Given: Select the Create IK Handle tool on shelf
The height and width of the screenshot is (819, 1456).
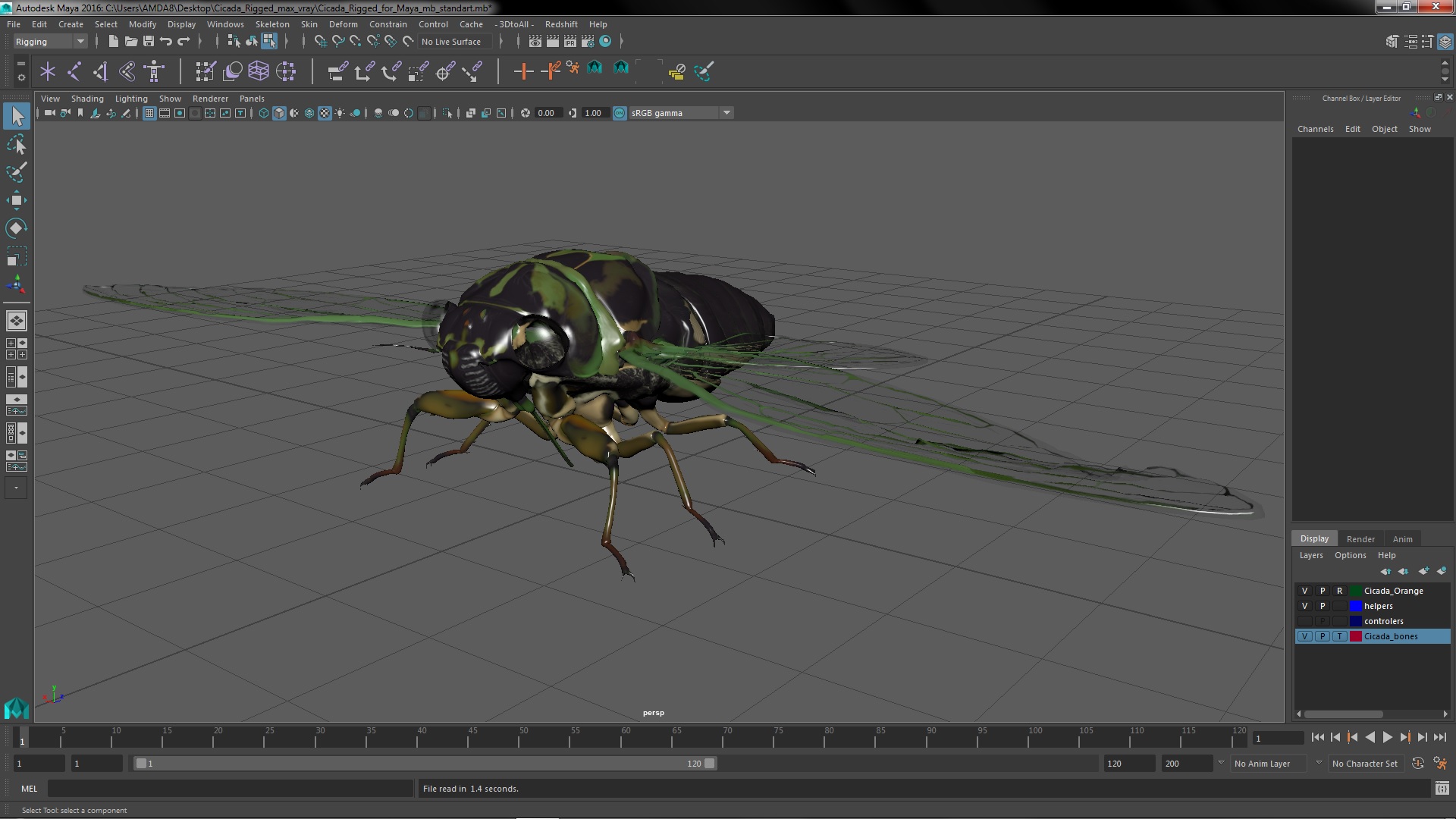Looking at the screenshot, I should point(101,72).
